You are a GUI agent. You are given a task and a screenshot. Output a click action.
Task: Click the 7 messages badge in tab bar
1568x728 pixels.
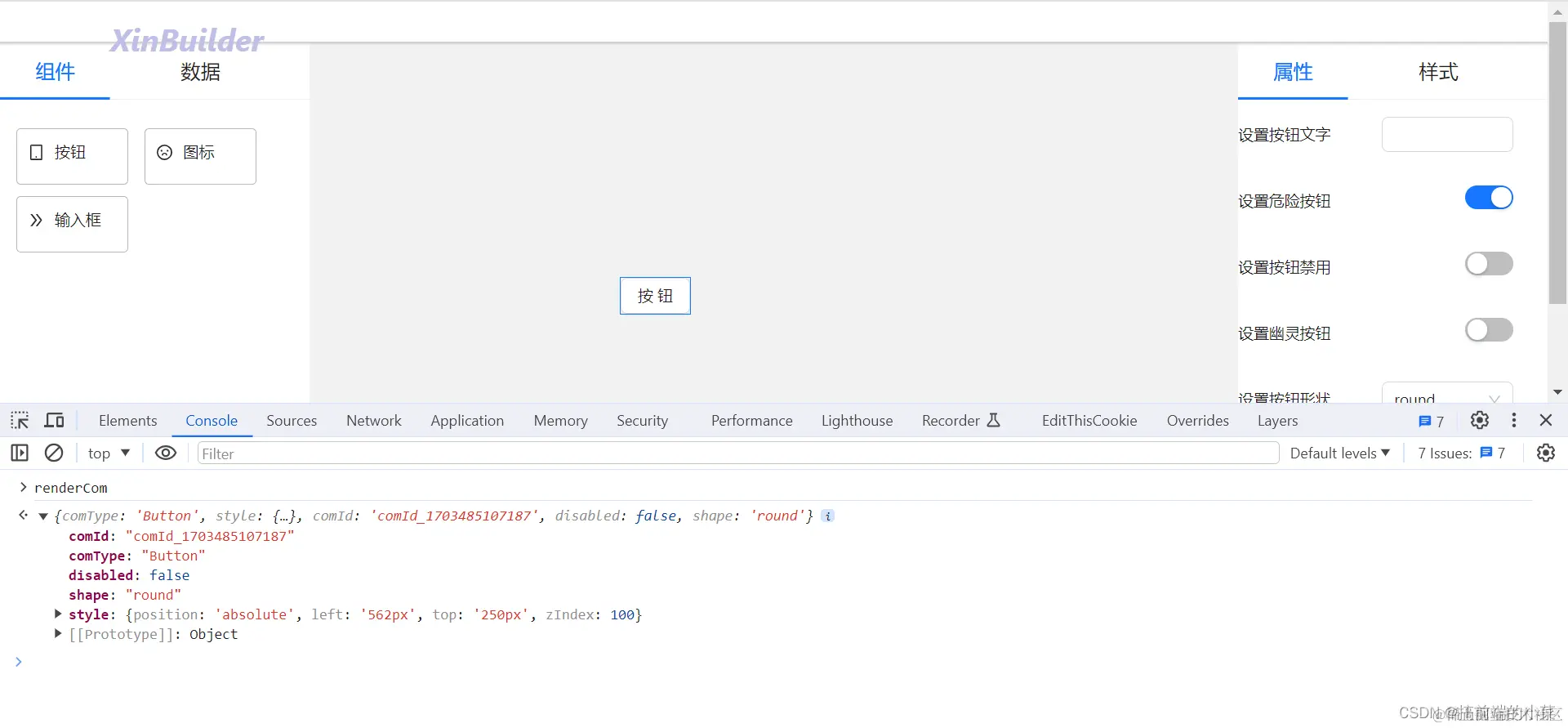tap(1431, 421)
